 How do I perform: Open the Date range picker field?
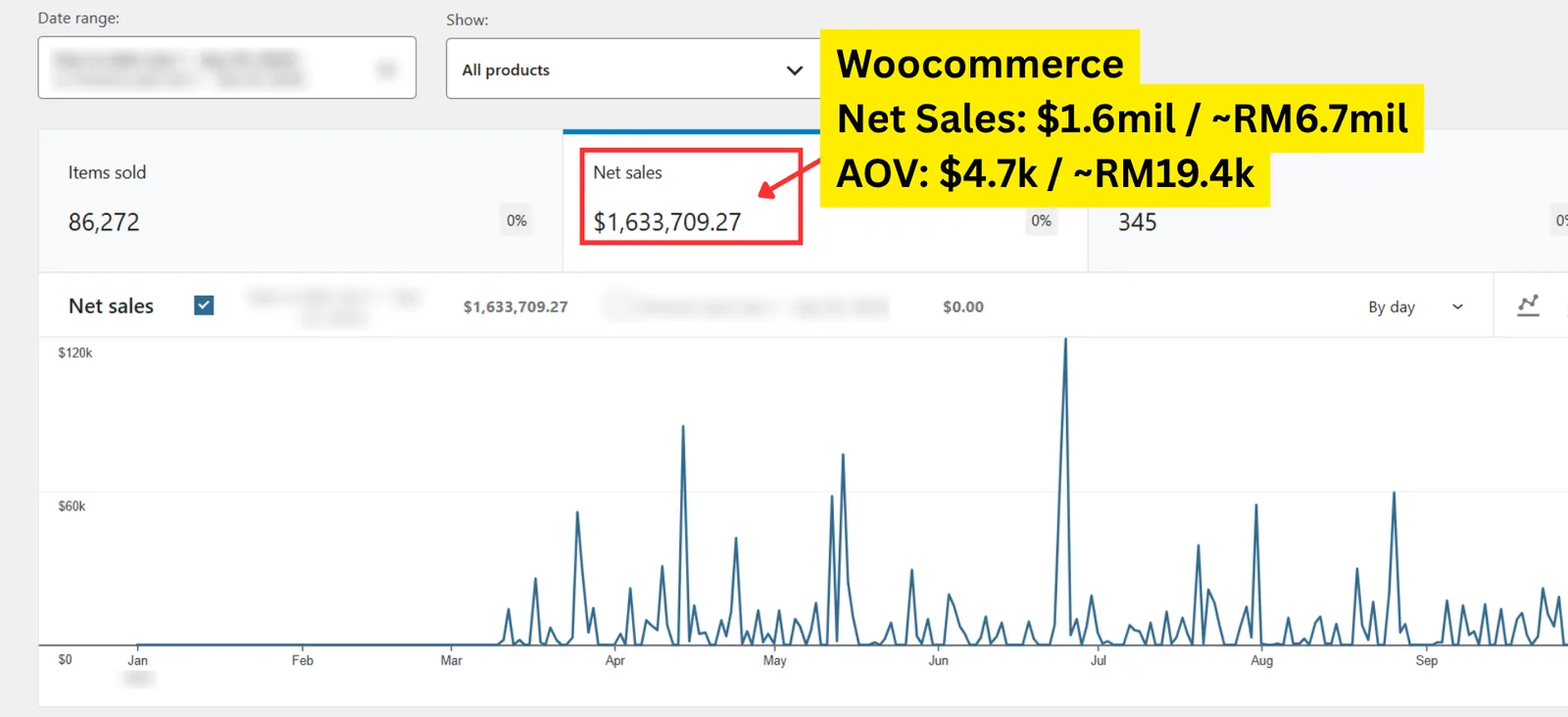[227, 68]
